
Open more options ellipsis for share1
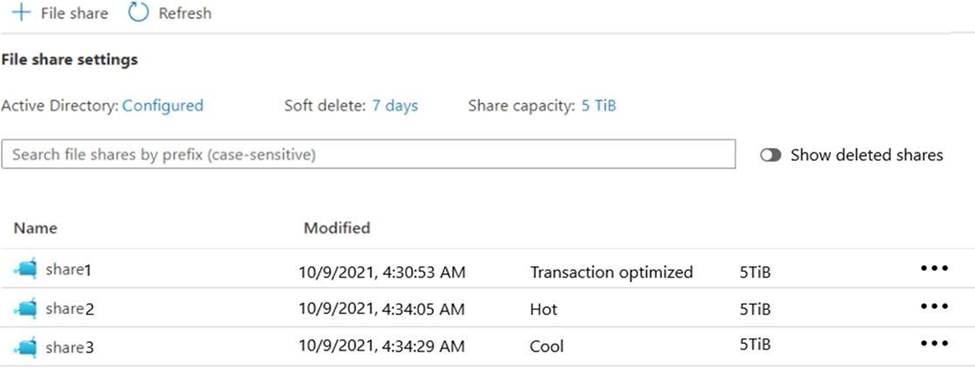tap(934, 269)
